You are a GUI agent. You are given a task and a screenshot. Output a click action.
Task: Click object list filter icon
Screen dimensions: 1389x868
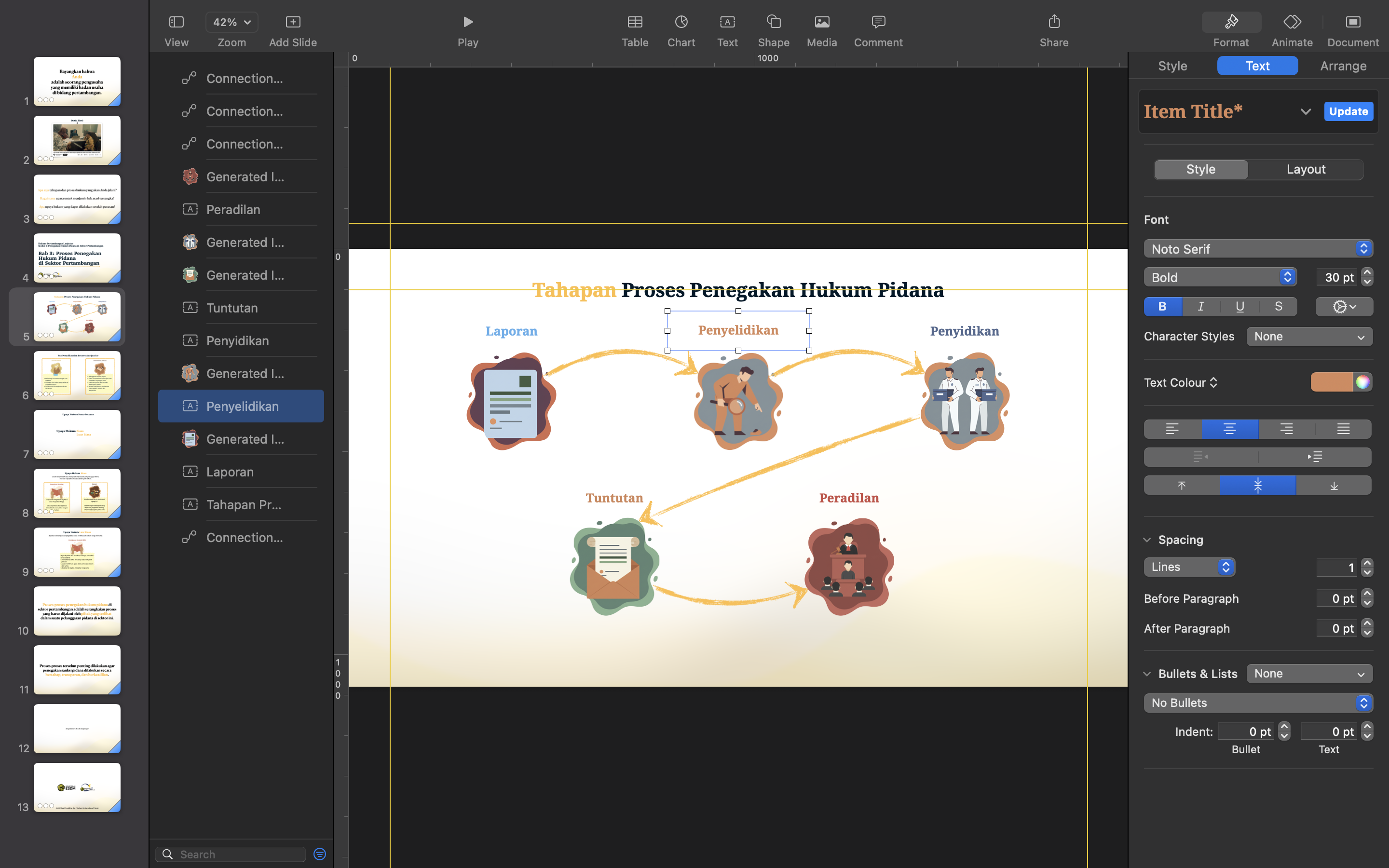pyautogui.click(x=320, y=854)
